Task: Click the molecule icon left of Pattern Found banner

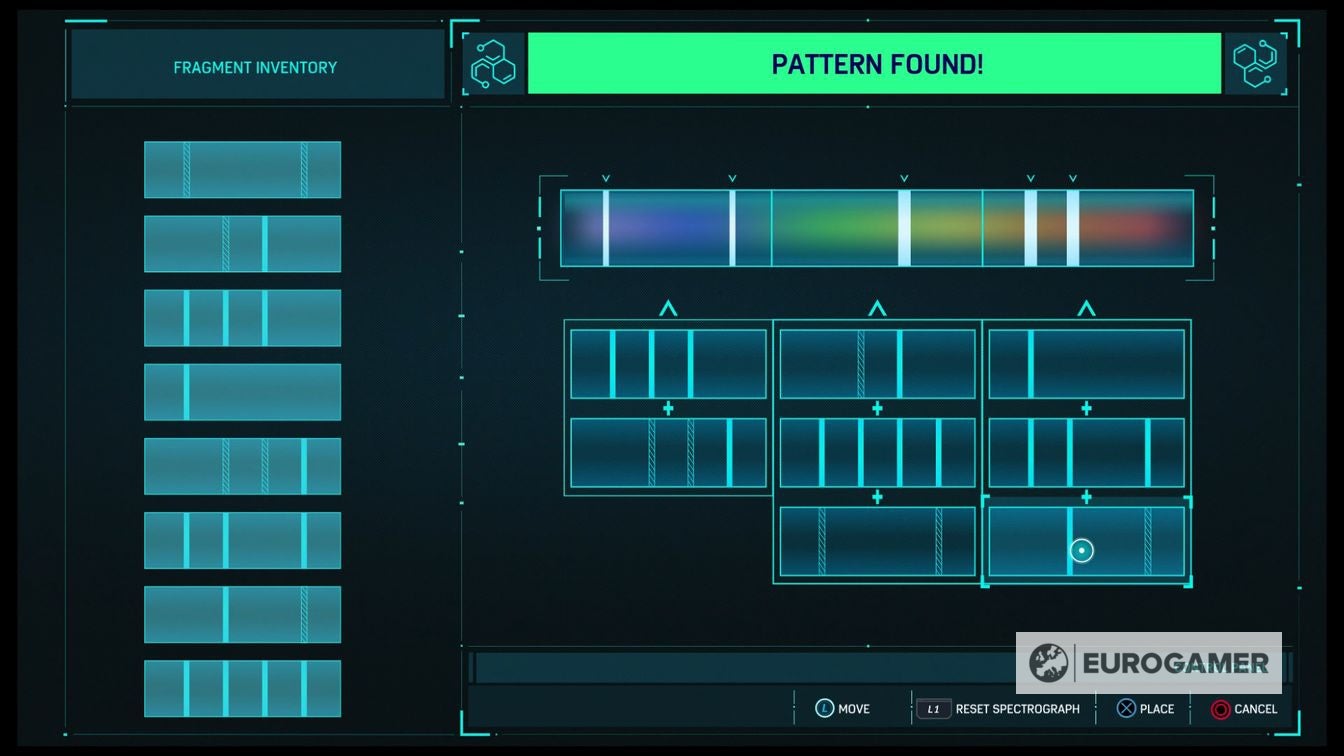Action: tap(494, 65)
